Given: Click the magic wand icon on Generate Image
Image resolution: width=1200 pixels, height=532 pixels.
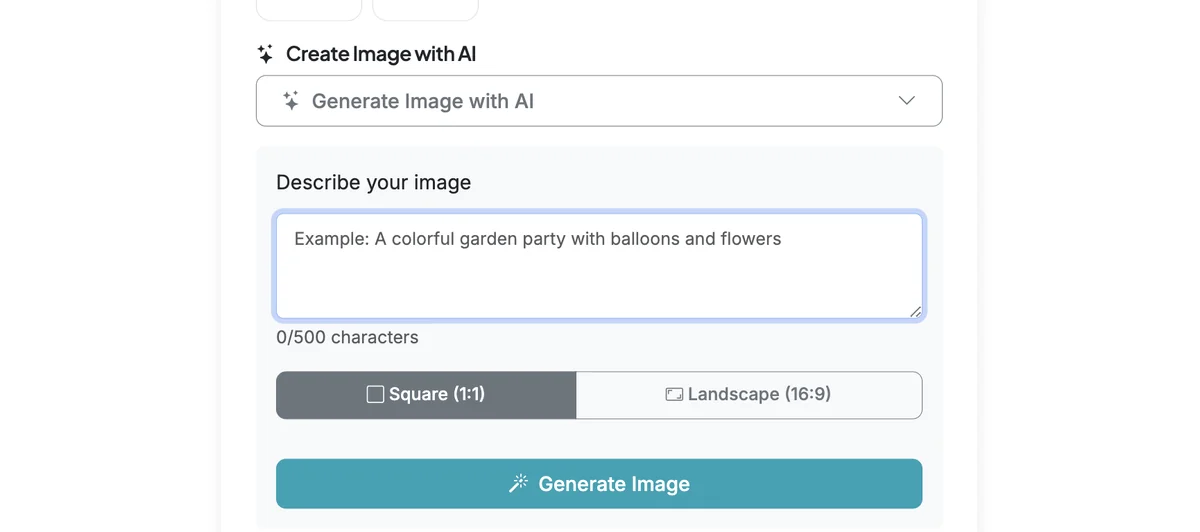Looking at the screenshot, I should 518,484.
